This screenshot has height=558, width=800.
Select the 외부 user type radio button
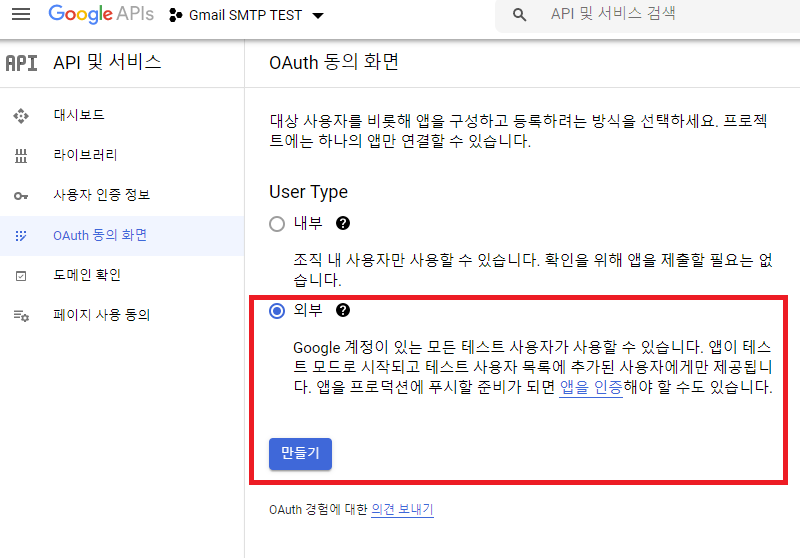click(277, 311)
